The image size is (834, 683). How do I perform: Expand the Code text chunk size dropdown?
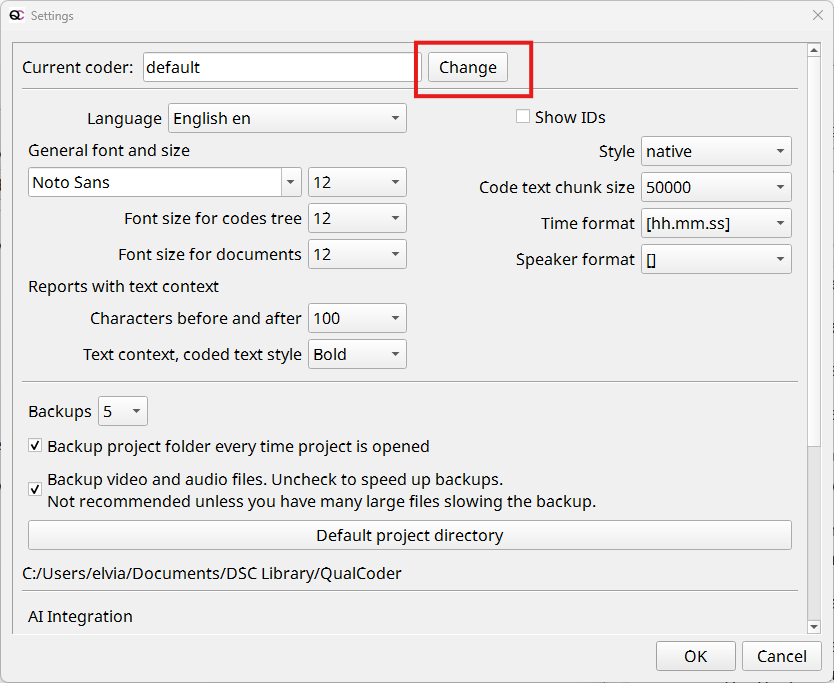click(x=715, y=187)
